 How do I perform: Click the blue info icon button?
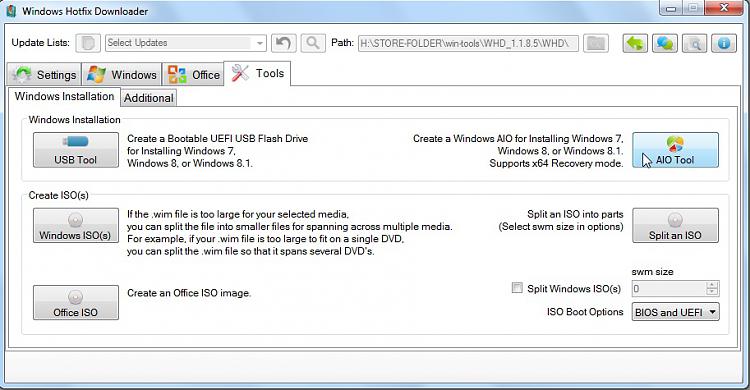coord(724,43)
